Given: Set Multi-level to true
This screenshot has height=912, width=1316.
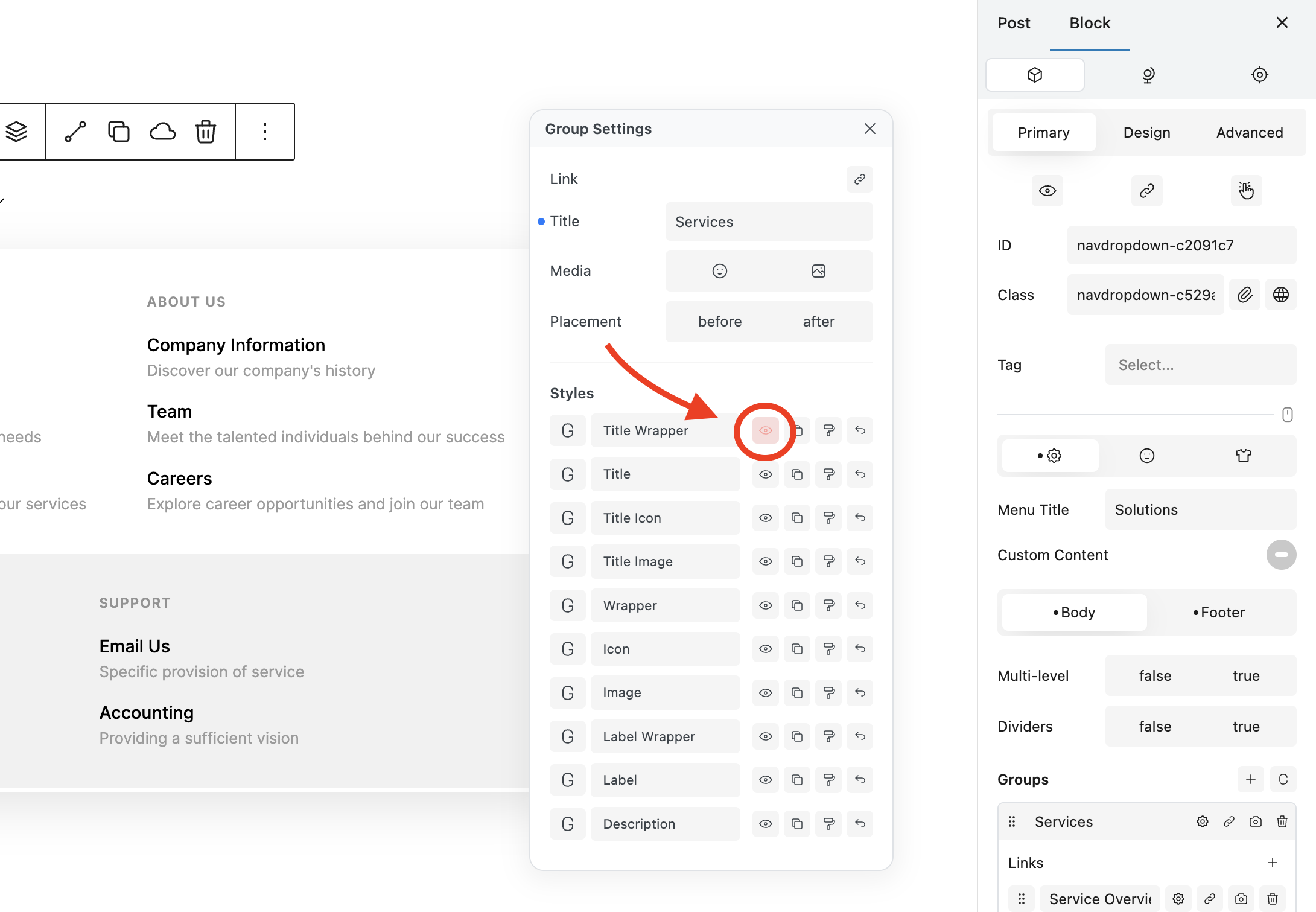Looking at the screenshot, I should point(1245,675).
